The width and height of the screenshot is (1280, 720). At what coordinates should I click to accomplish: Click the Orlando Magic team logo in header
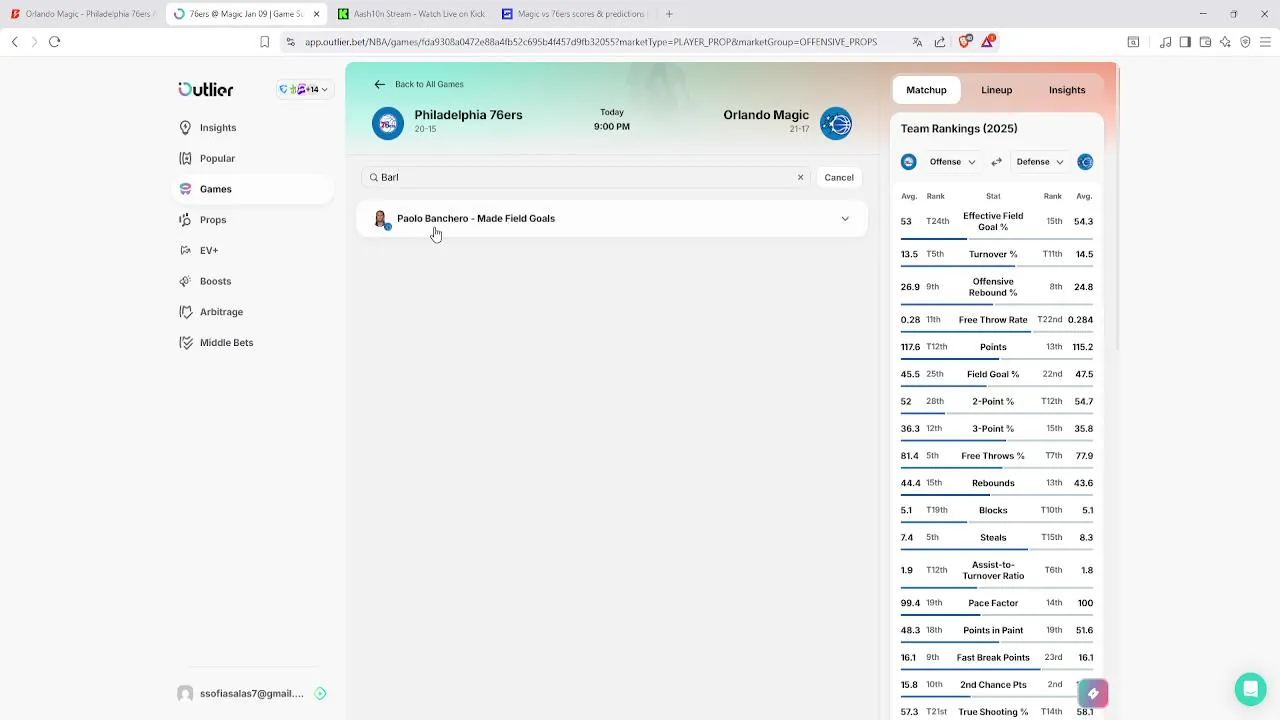(836, 123)
